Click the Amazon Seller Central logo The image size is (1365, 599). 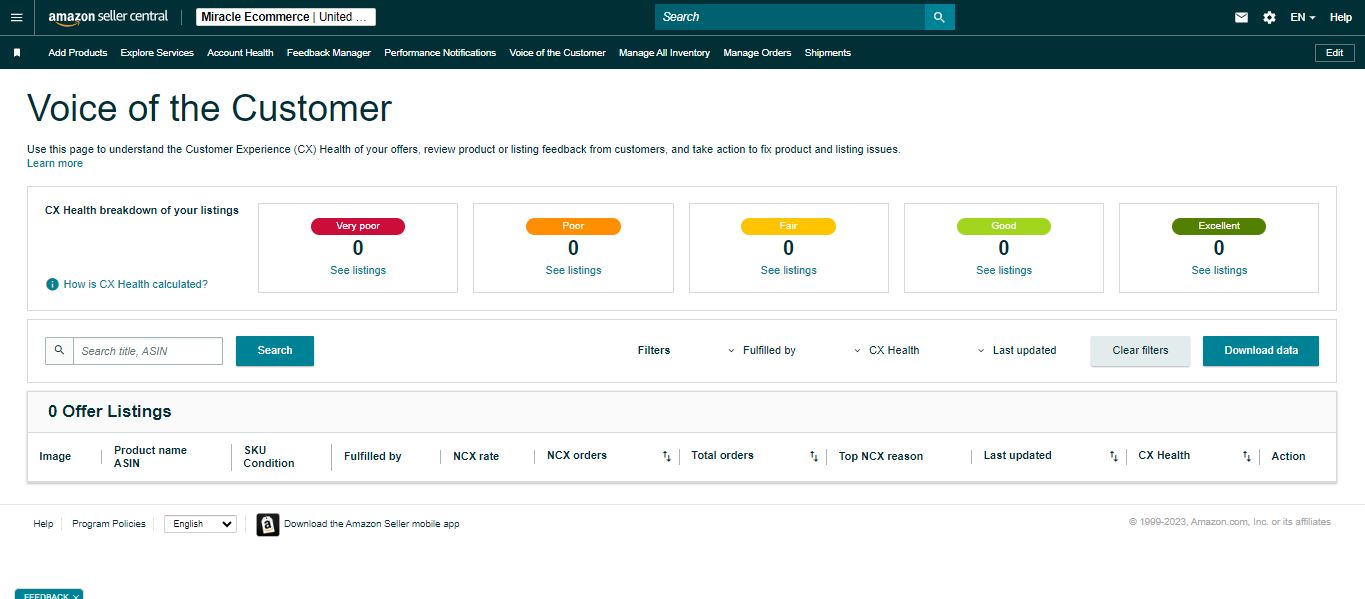[108, 17]
